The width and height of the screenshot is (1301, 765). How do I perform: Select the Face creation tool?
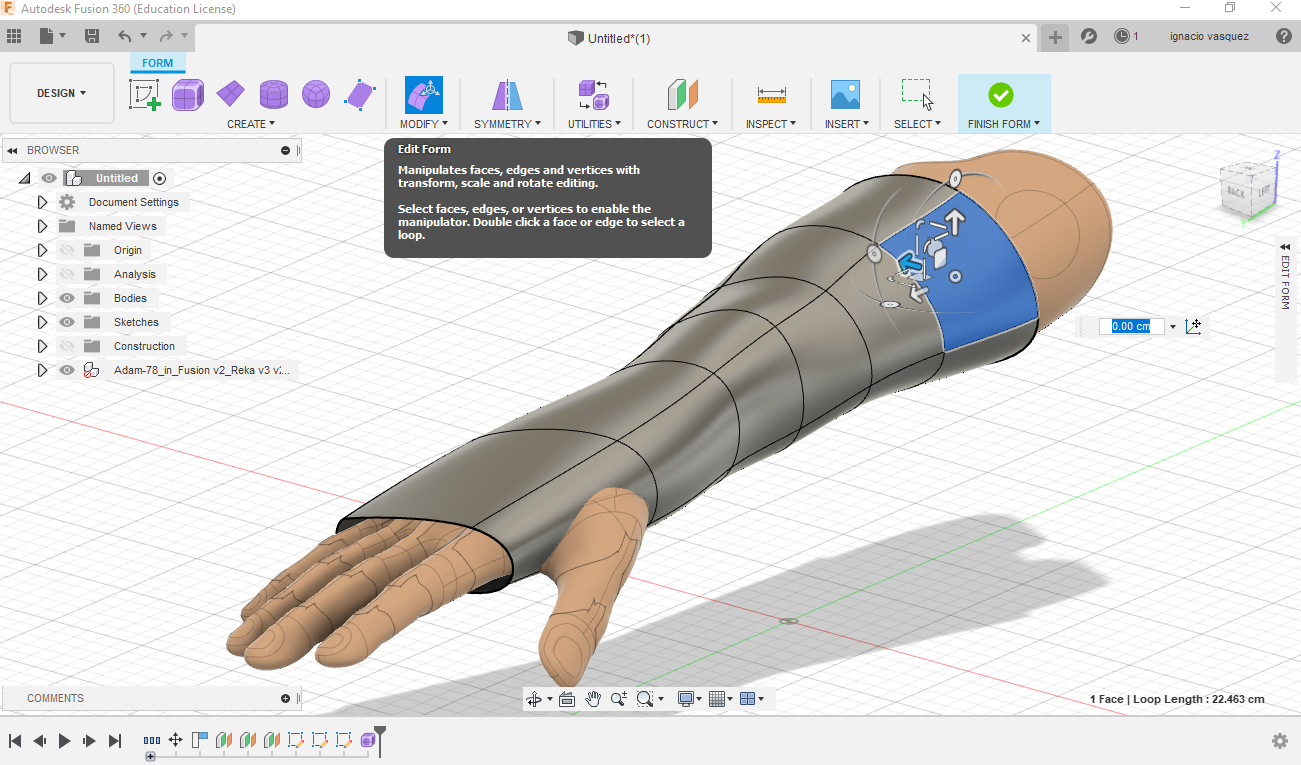pyautogui.click(x=359, y=95)
